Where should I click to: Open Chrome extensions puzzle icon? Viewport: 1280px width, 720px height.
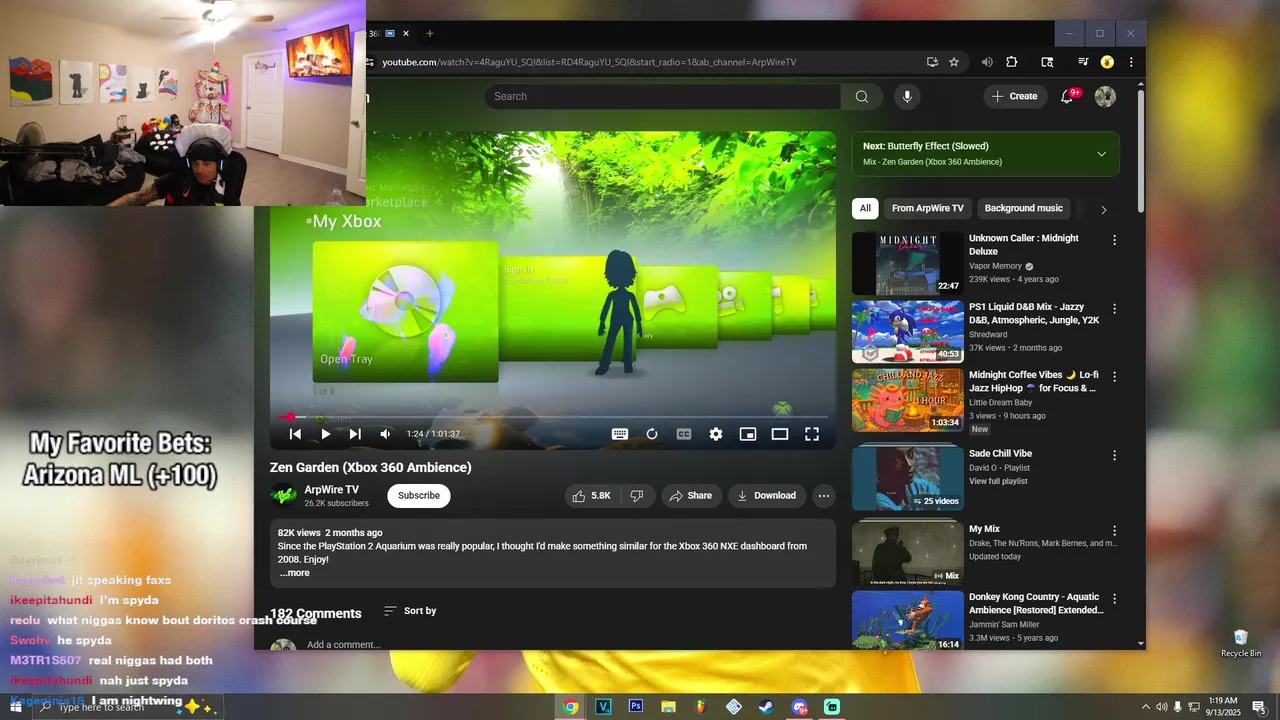1012,62
